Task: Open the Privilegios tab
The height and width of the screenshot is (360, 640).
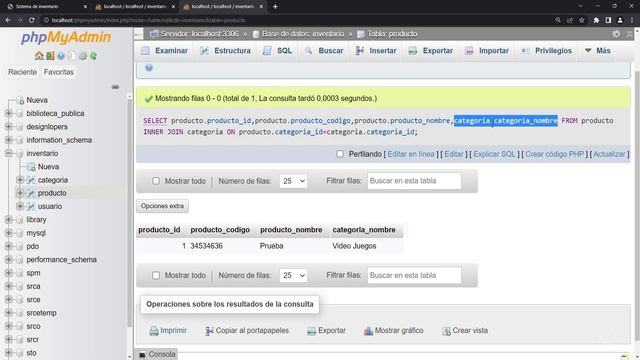Action: 547,51
